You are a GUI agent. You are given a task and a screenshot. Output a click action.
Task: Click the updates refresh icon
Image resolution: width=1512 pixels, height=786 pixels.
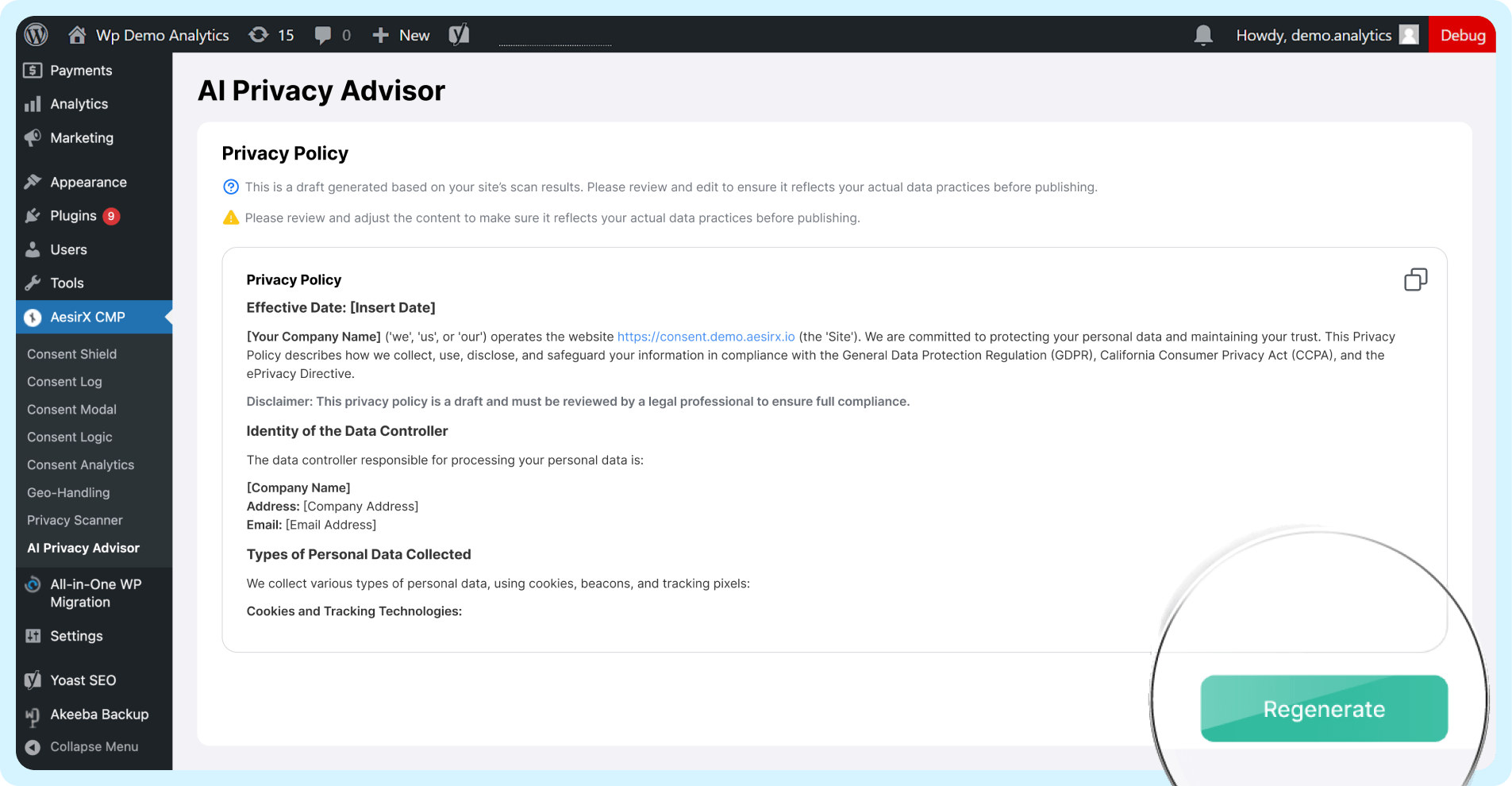259,35
